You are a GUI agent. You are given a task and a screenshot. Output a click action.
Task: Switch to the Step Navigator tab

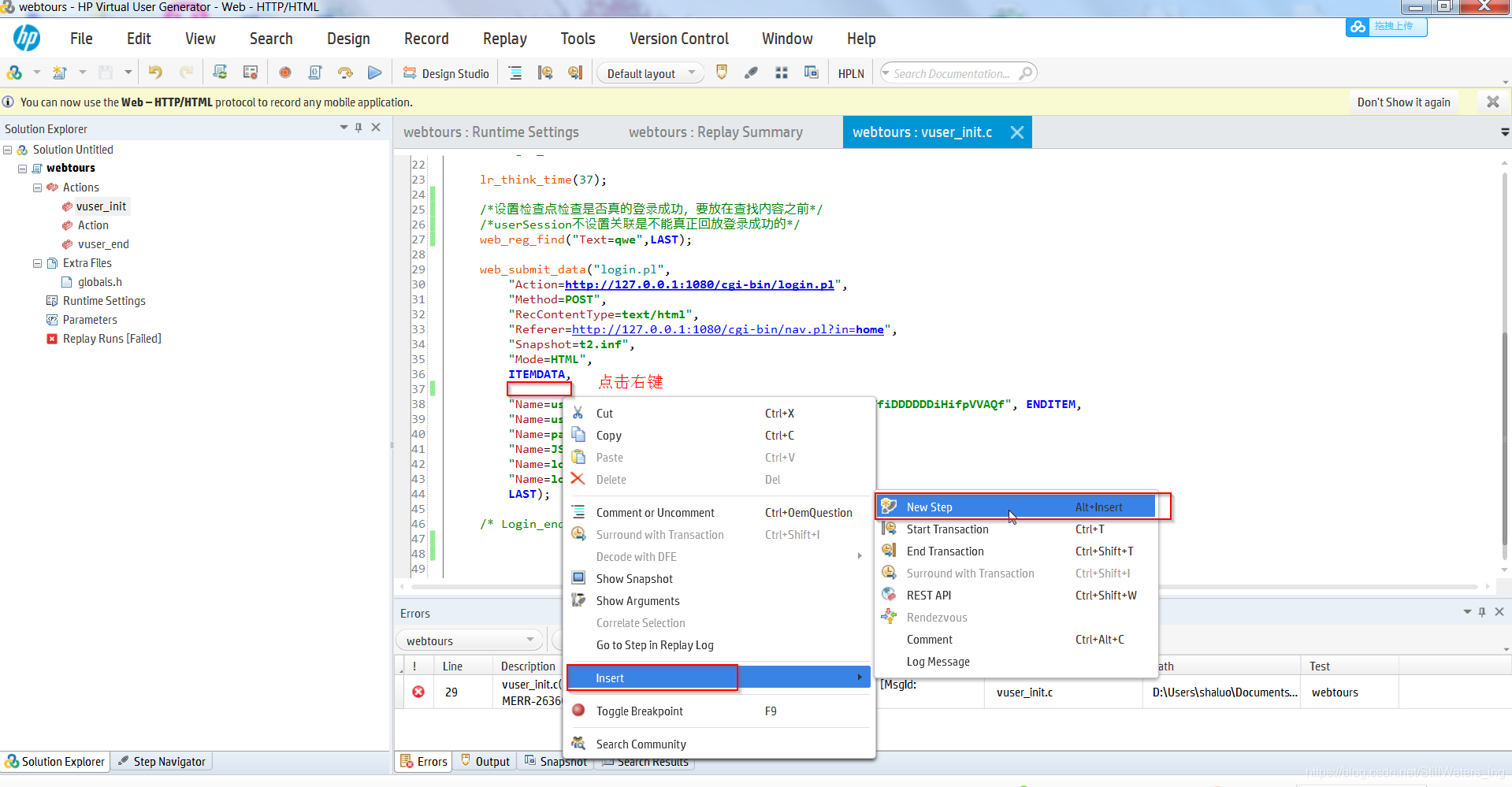pos(162,762)
